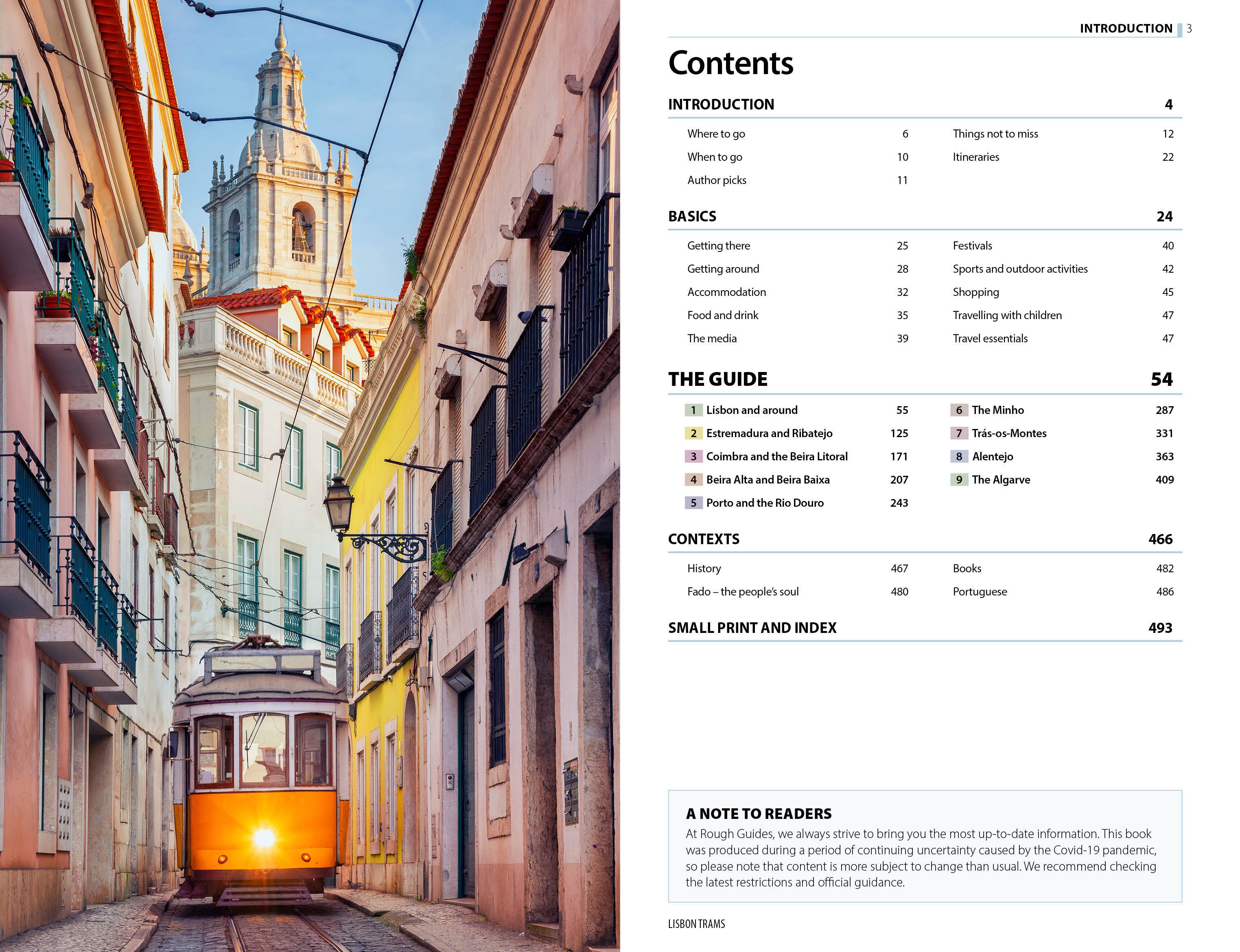
Task: Open Fado – the people's soul entry
Action: click(742, 592)
